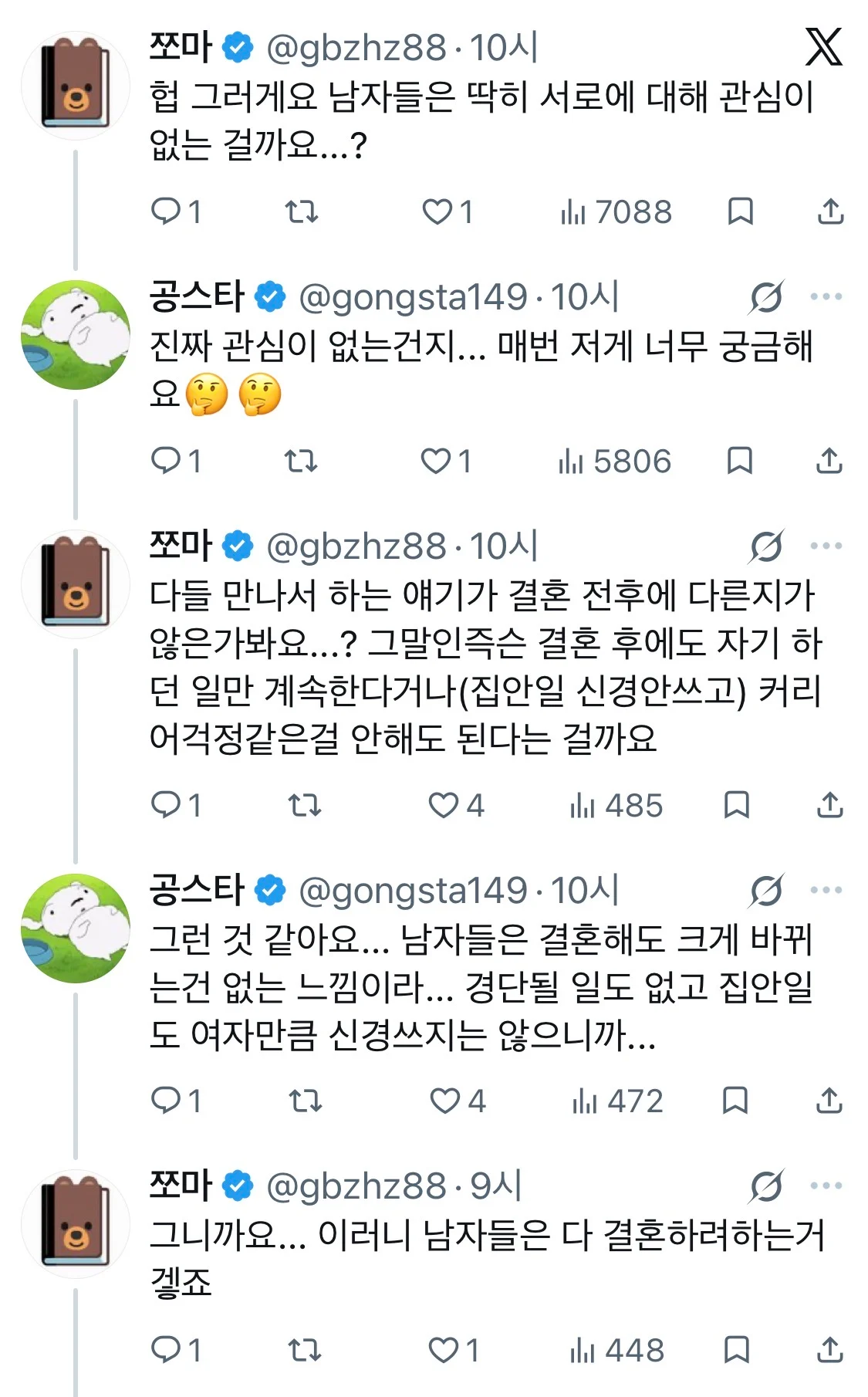Like the tweet with 485 views
This screenshot has height=1397, width=868.
click(x=456, y=805)
